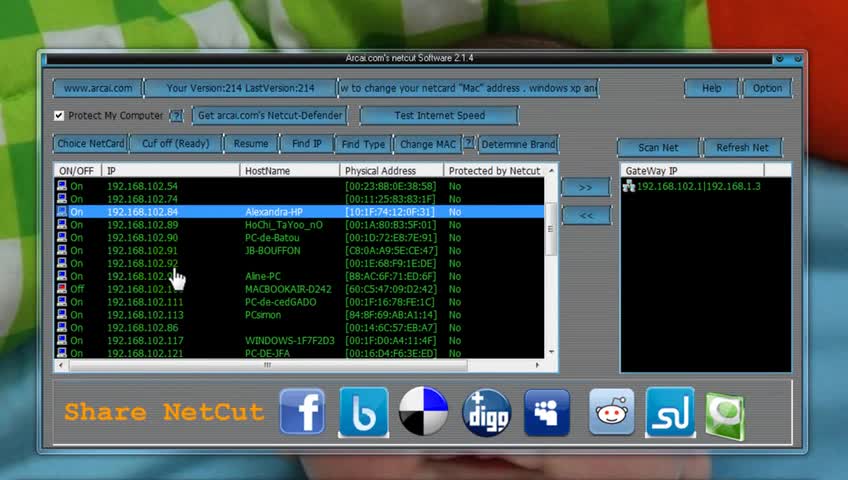
Task: Open the Option button
Action: [x=767, y=88]
